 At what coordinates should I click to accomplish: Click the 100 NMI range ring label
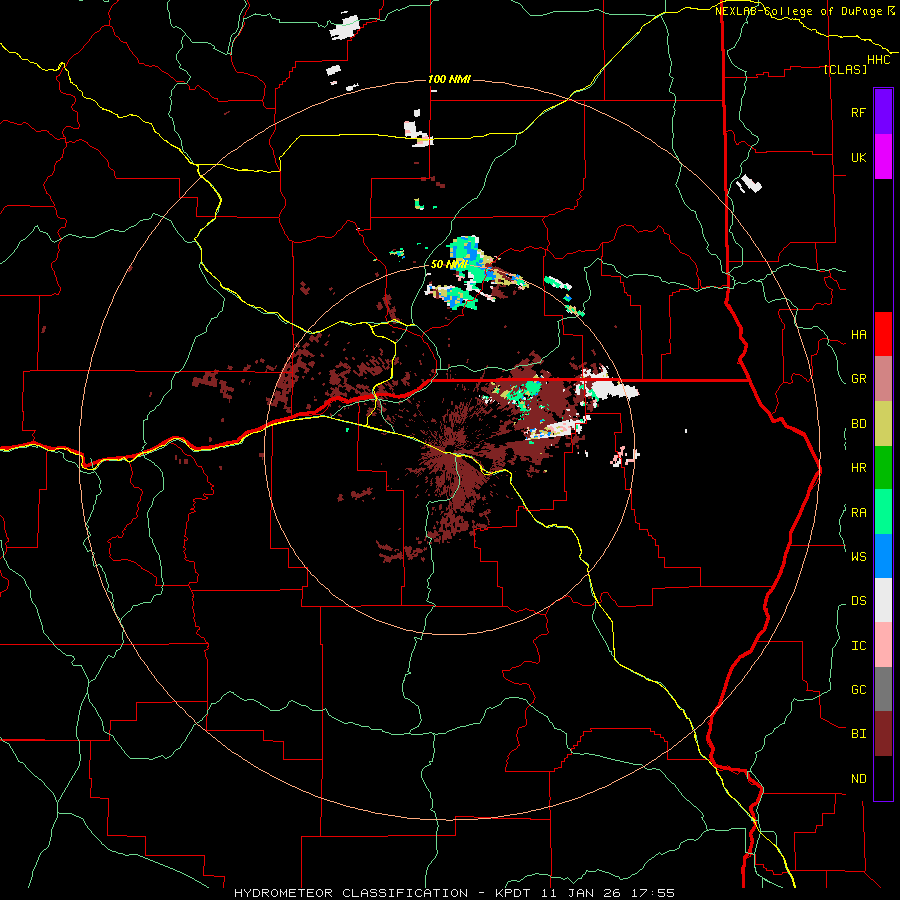[x=449, y=79]
